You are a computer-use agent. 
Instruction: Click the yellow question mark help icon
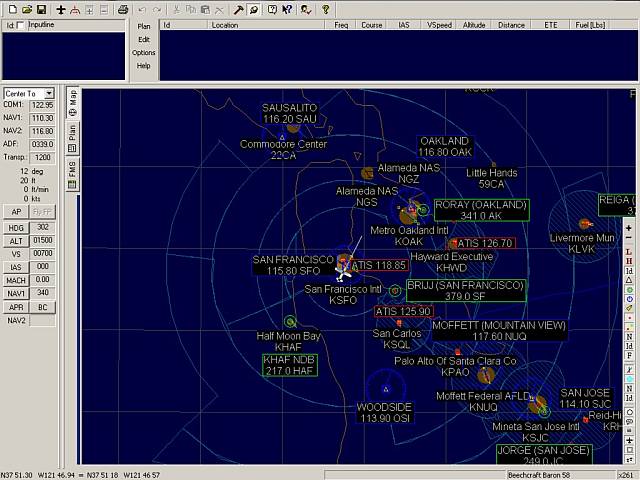tap(326, 9)
